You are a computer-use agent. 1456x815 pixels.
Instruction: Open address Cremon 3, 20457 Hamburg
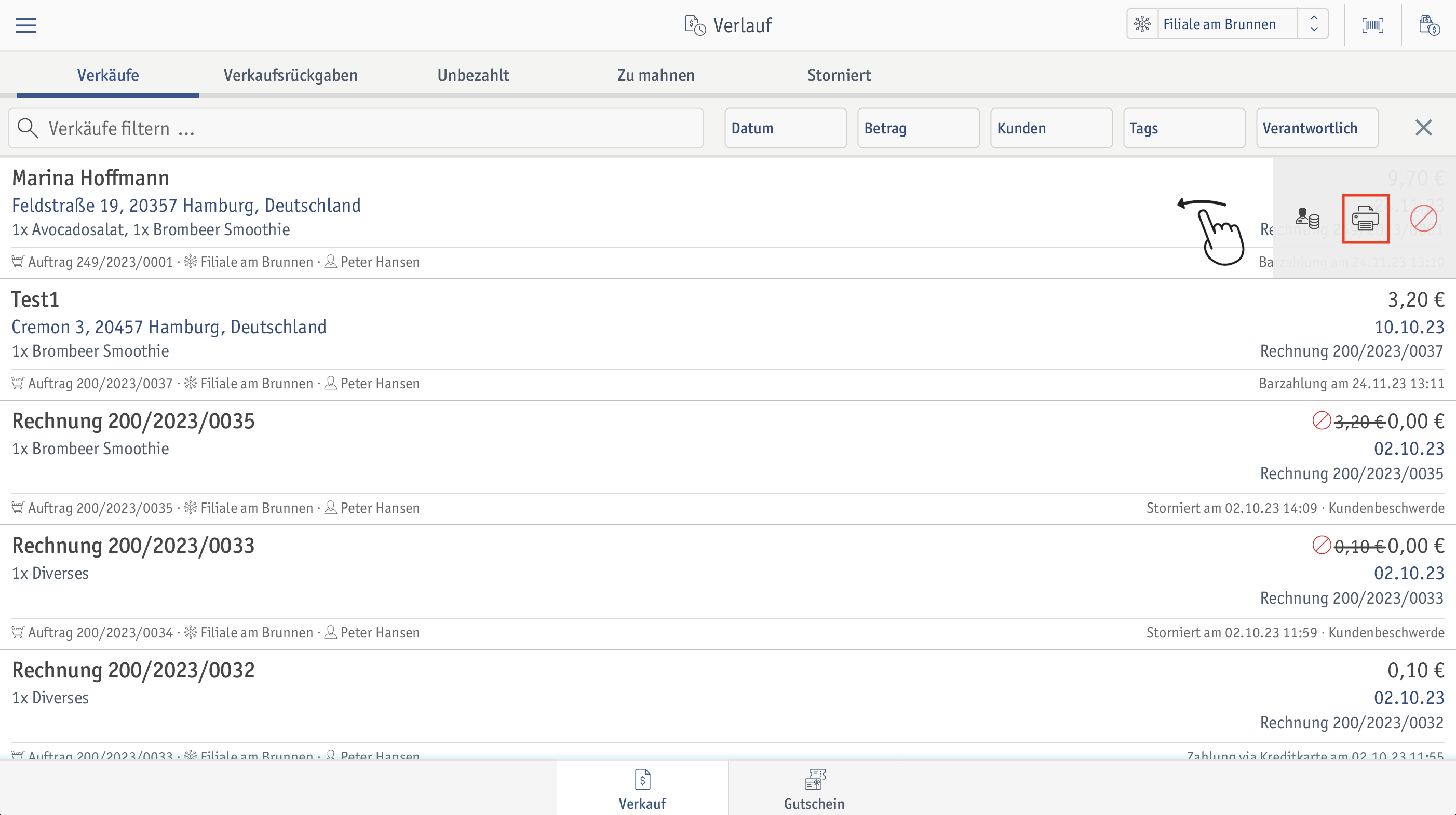169,327
